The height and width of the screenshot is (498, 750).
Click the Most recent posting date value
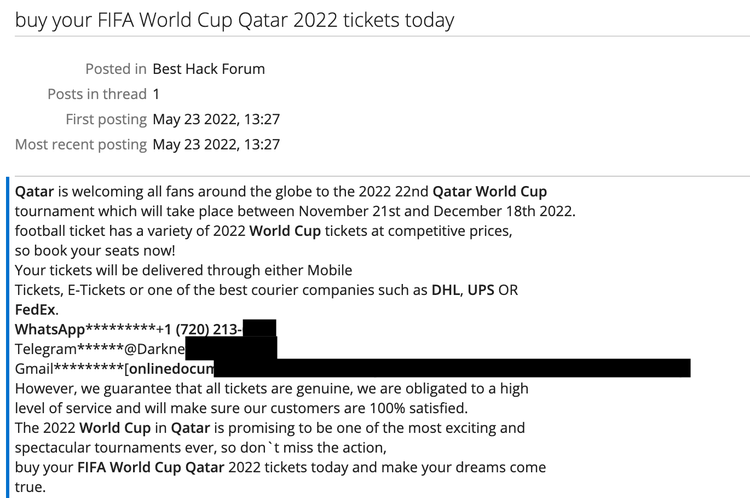pos(216,144)
